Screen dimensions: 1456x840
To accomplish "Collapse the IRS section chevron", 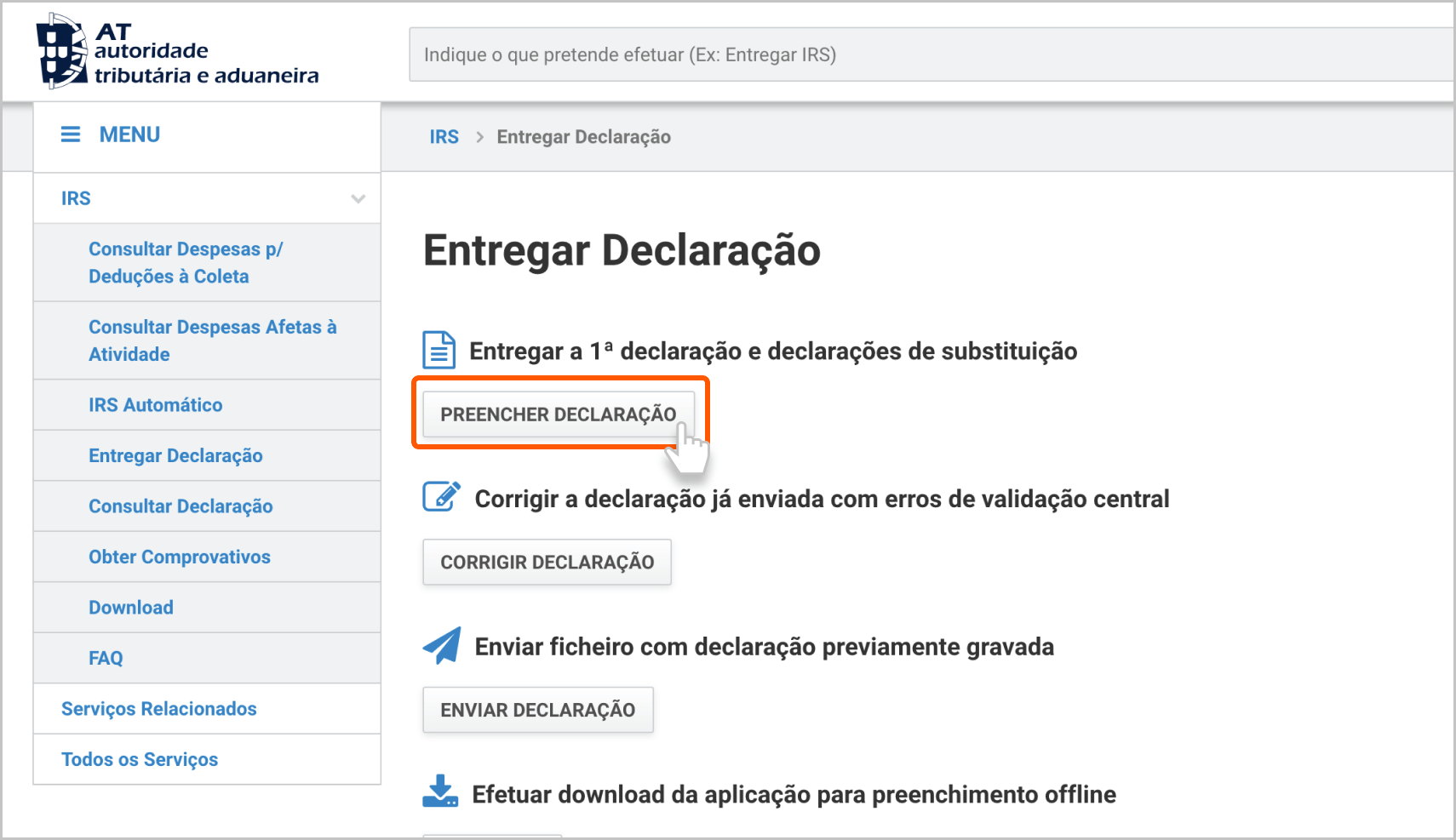I will [x=358, y=199].
